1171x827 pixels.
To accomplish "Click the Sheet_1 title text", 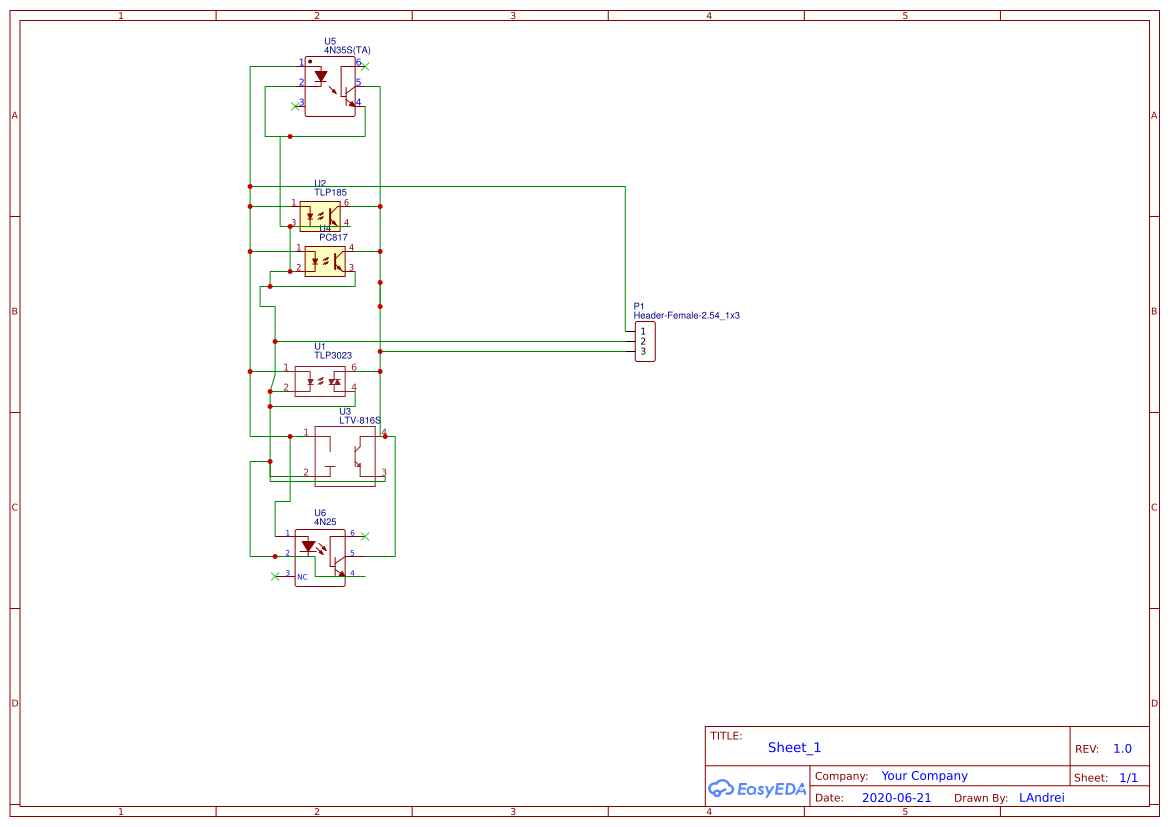I will tap(794, 747).
